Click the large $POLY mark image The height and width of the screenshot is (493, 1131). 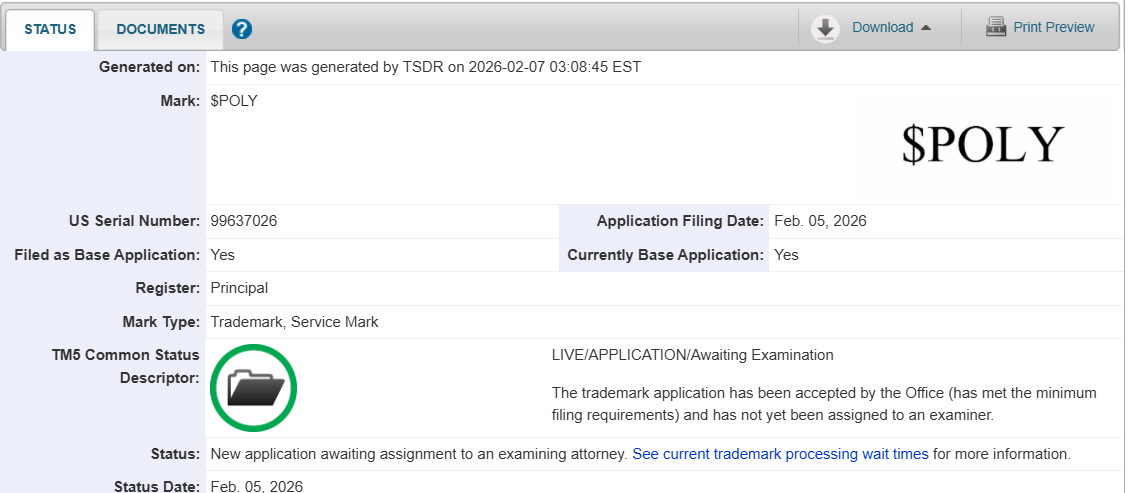coord(982,145)
